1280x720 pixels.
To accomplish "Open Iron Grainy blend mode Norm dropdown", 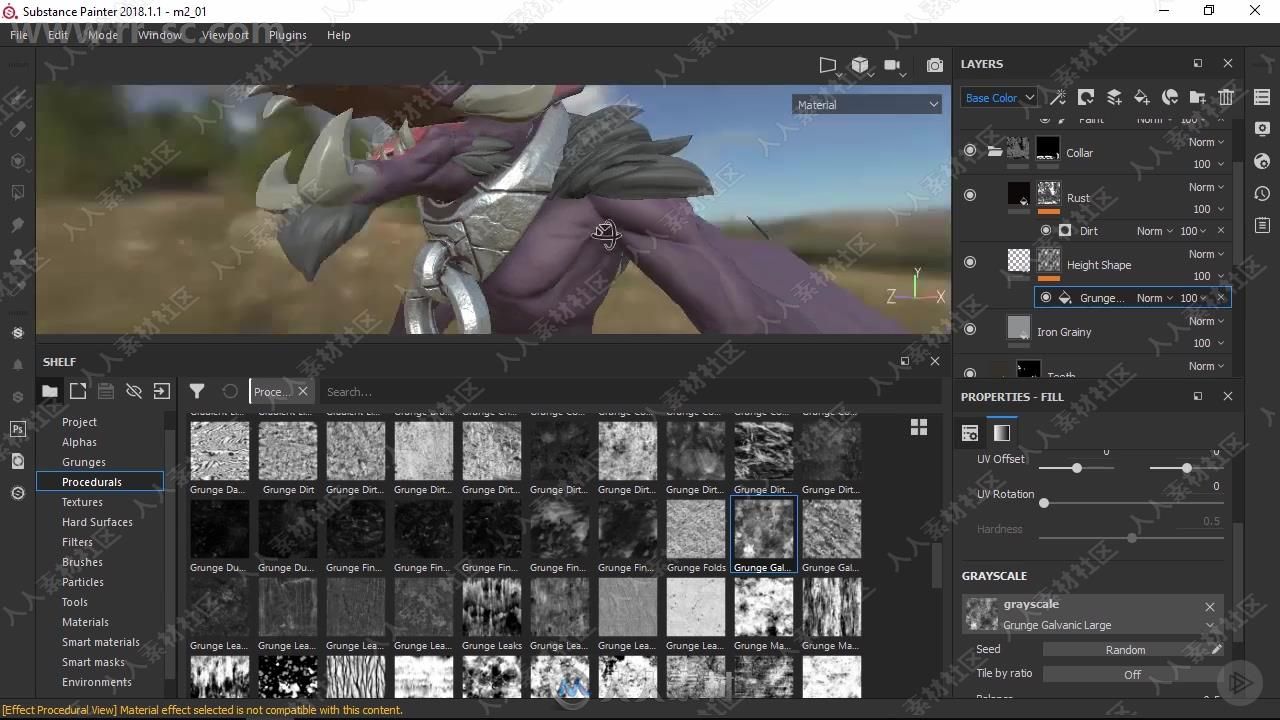I will point(1206,321).
